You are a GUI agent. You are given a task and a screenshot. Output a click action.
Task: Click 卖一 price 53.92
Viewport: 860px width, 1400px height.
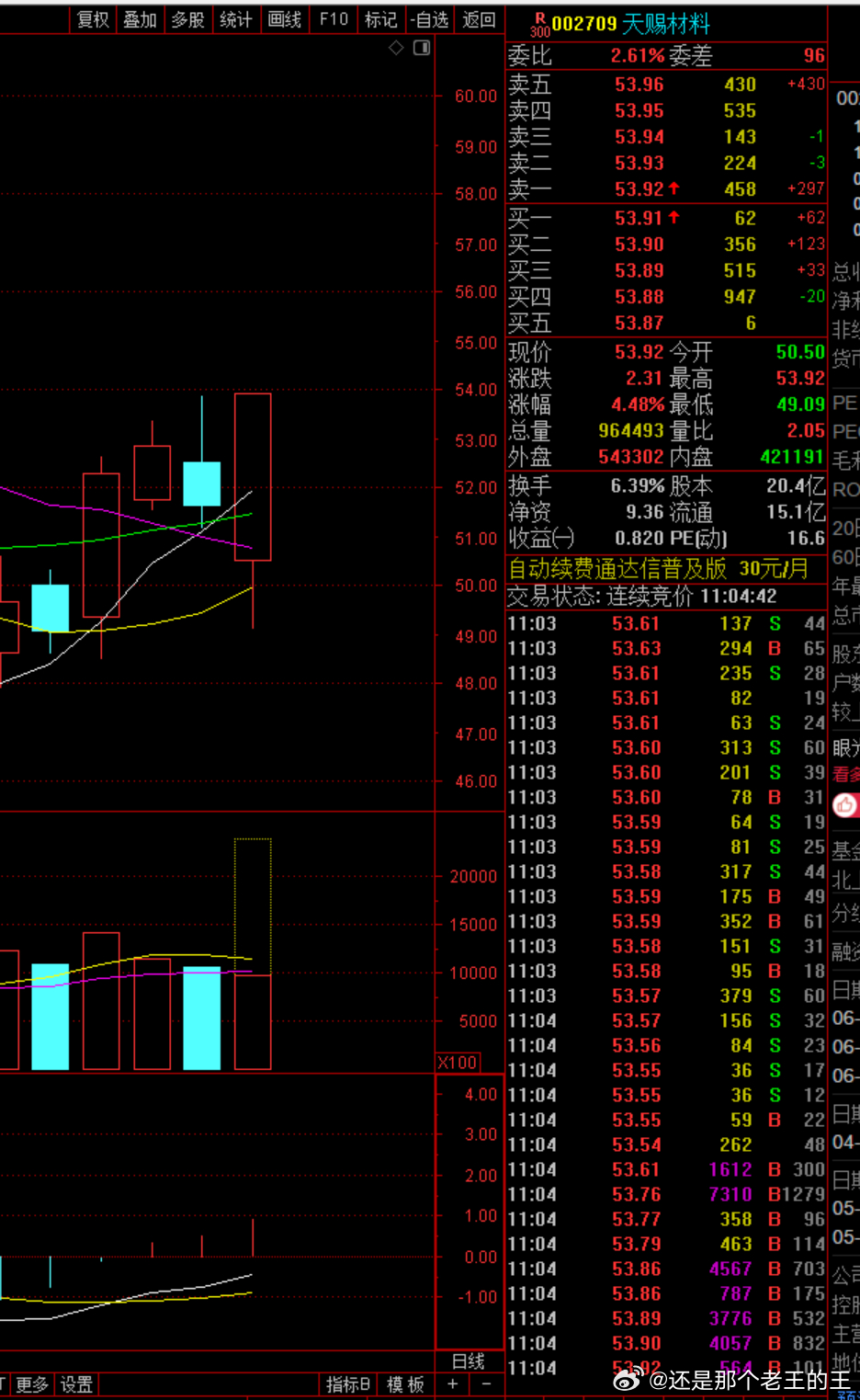(639, 189)
